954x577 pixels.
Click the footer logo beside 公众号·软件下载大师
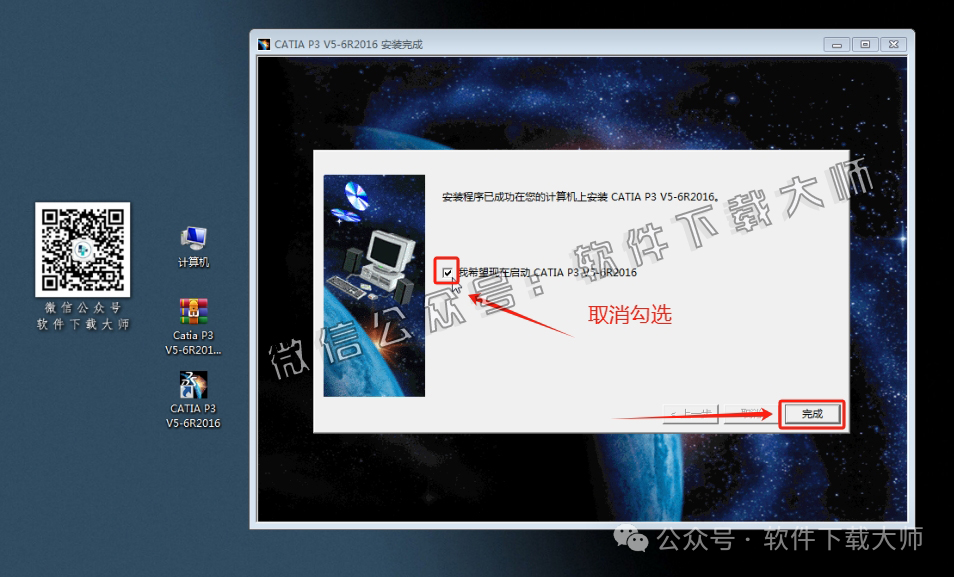[x=630, y=539]
